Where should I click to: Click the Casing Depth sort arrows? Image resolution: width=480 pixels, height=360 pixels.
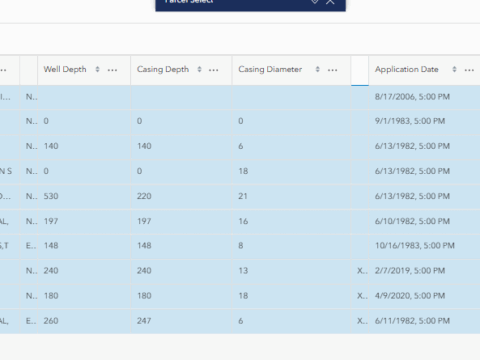click(199, 69)
